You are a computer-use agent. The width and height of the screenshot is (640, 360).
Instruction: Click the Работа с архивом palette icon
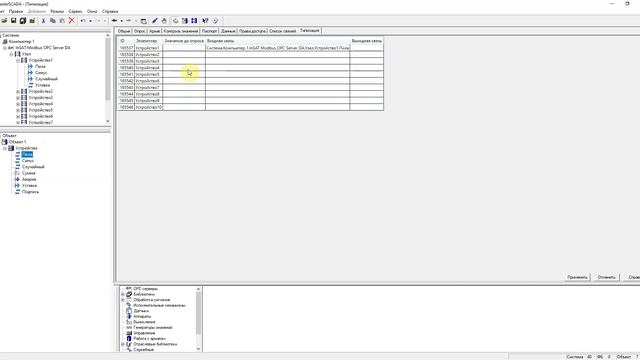(x=129, y=338)
